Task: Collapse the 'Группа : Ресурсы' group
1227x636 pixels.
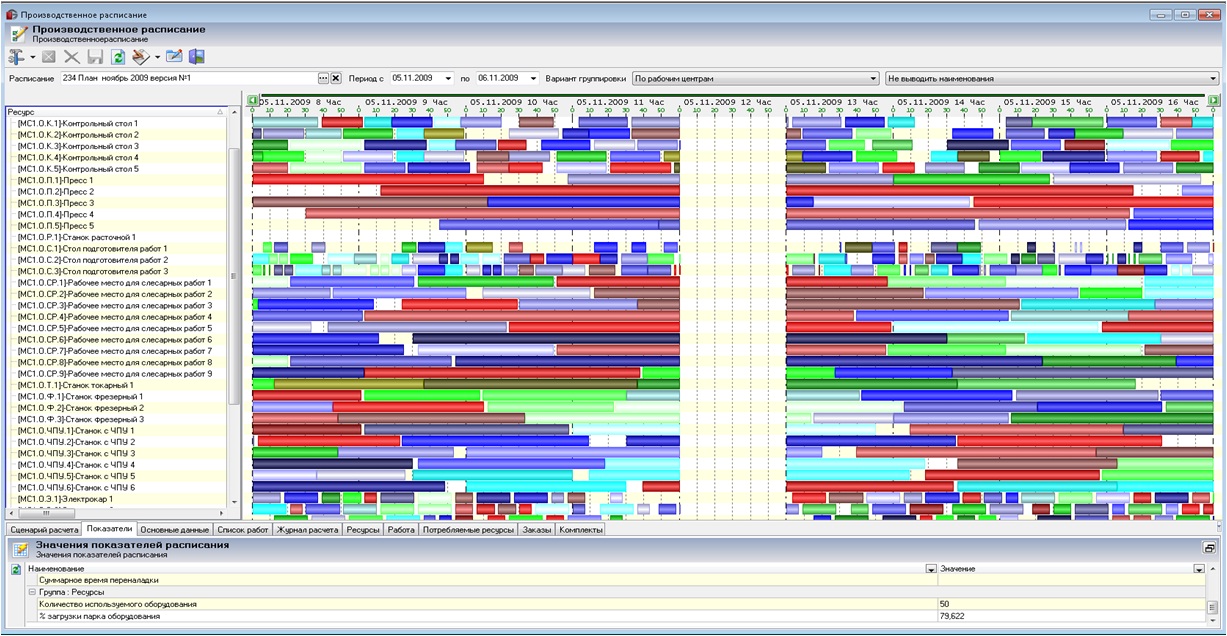Action: coord(31,592)
